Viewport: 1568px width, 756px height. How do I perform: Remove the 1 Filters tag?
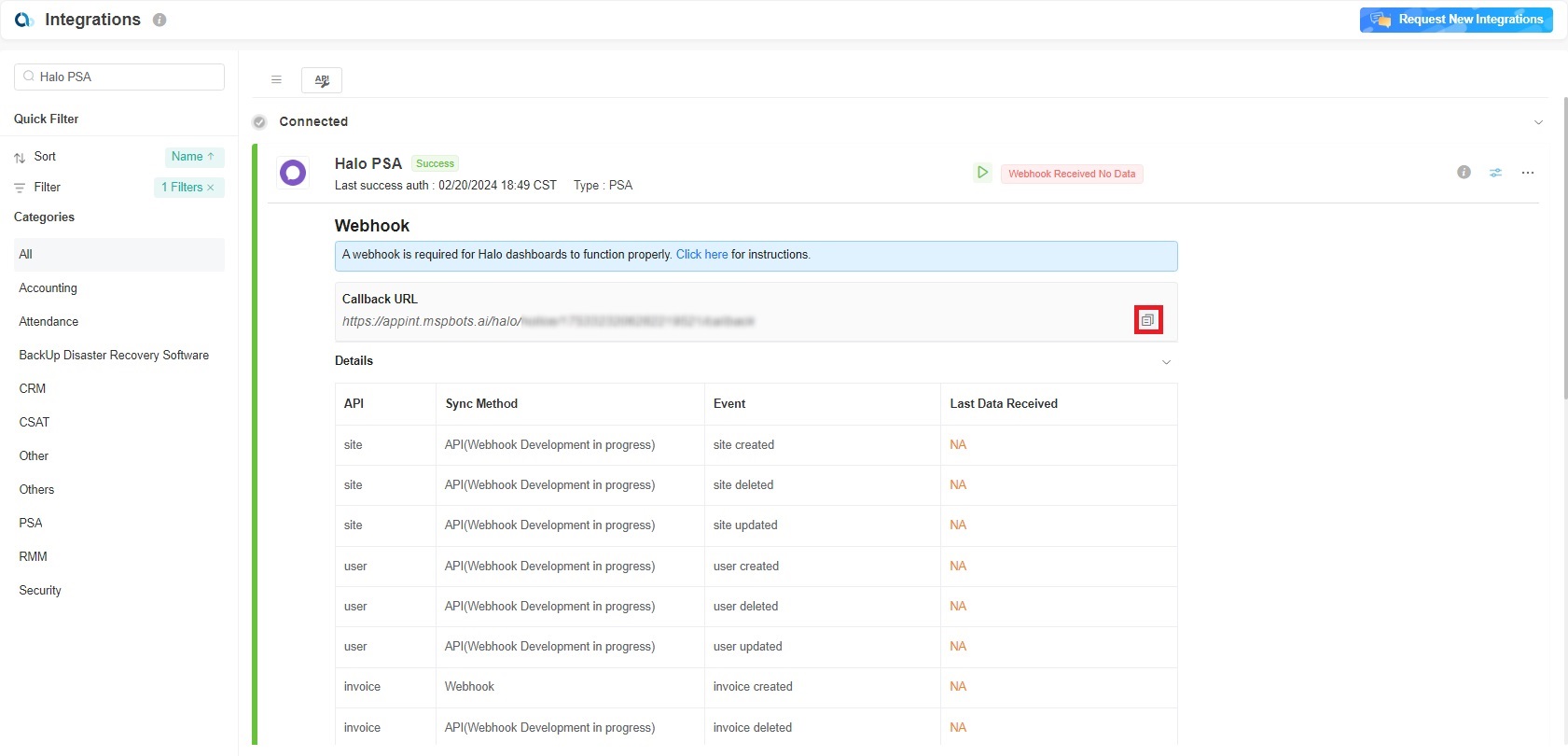211,188
